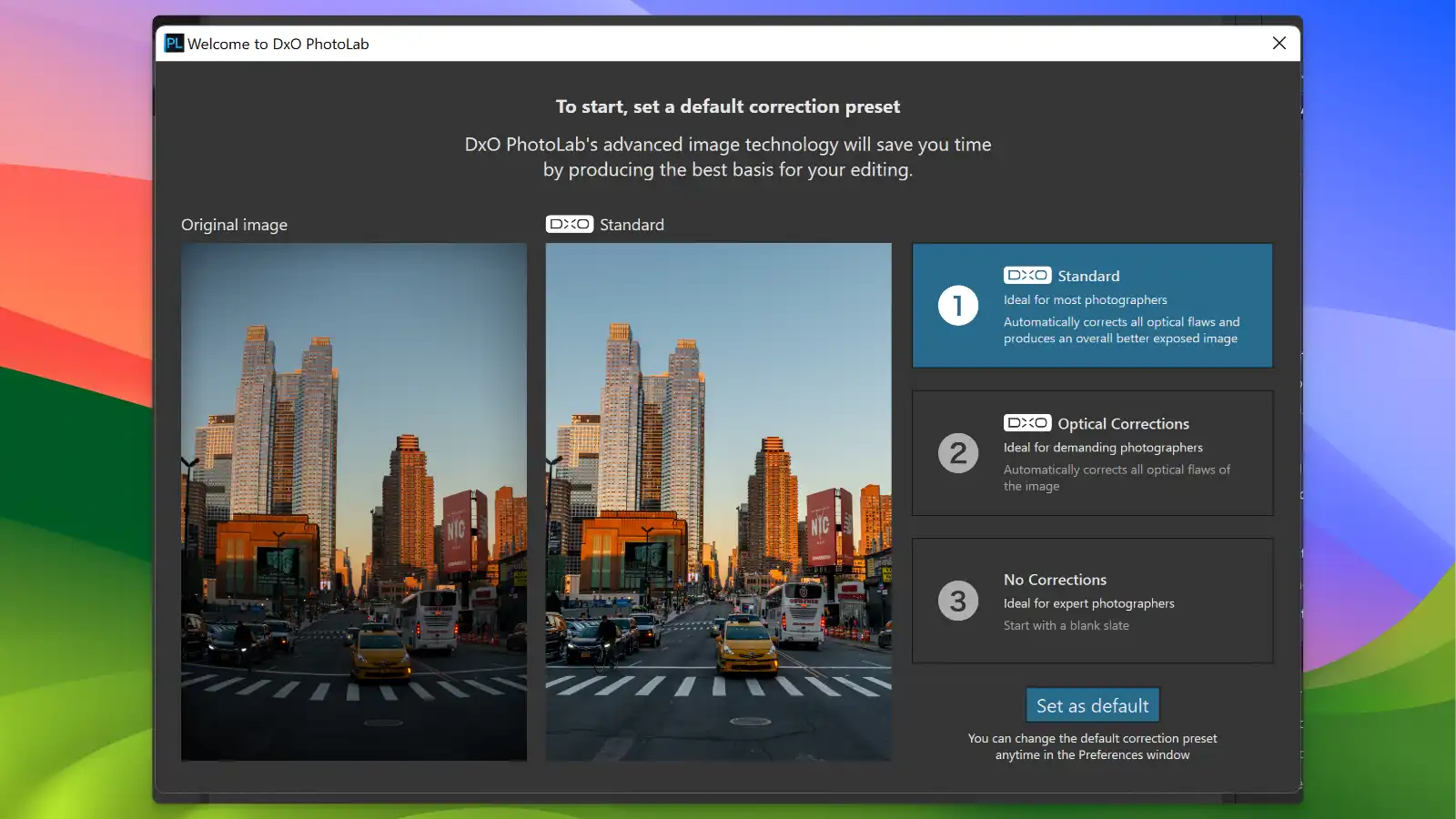Viewport: 1456px width, 819px height.
Task: Click the number 3 badge on No Corrections
Action: [x=957, y=601]
